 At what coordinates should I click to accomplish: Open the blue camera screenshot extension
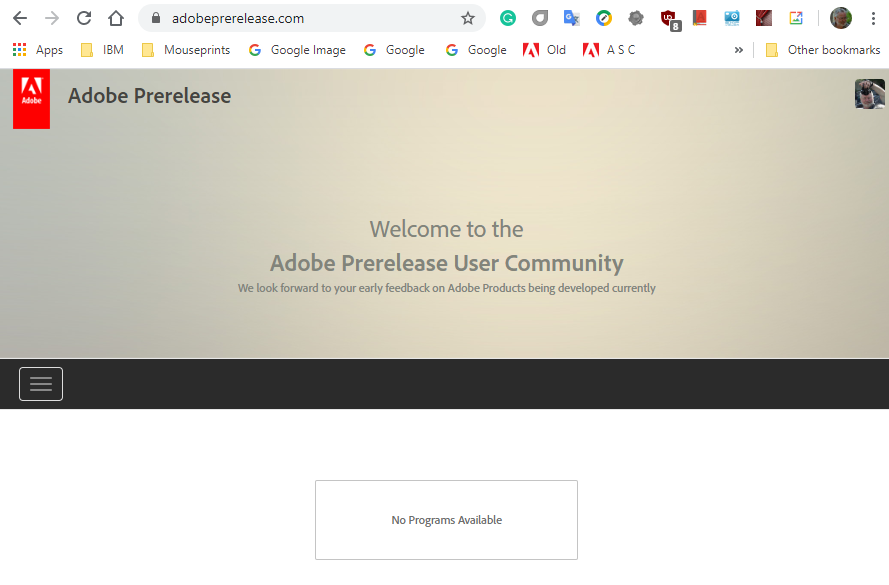coord(732,18)
